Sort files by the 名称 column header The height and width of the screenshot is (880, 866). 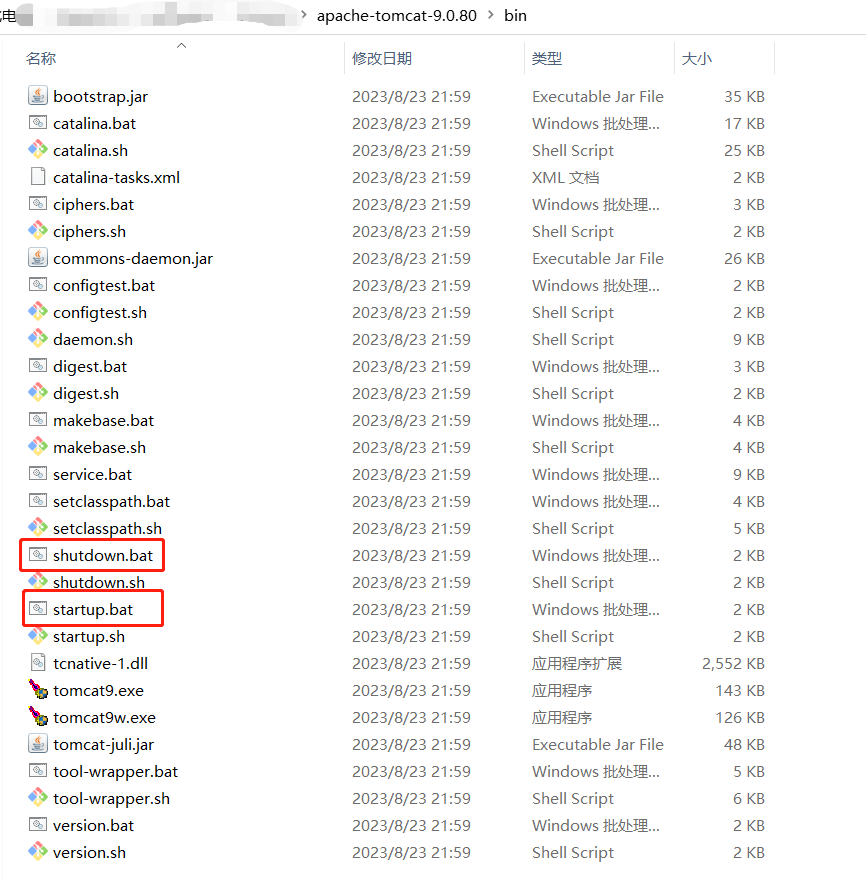(x=41, y=58)
